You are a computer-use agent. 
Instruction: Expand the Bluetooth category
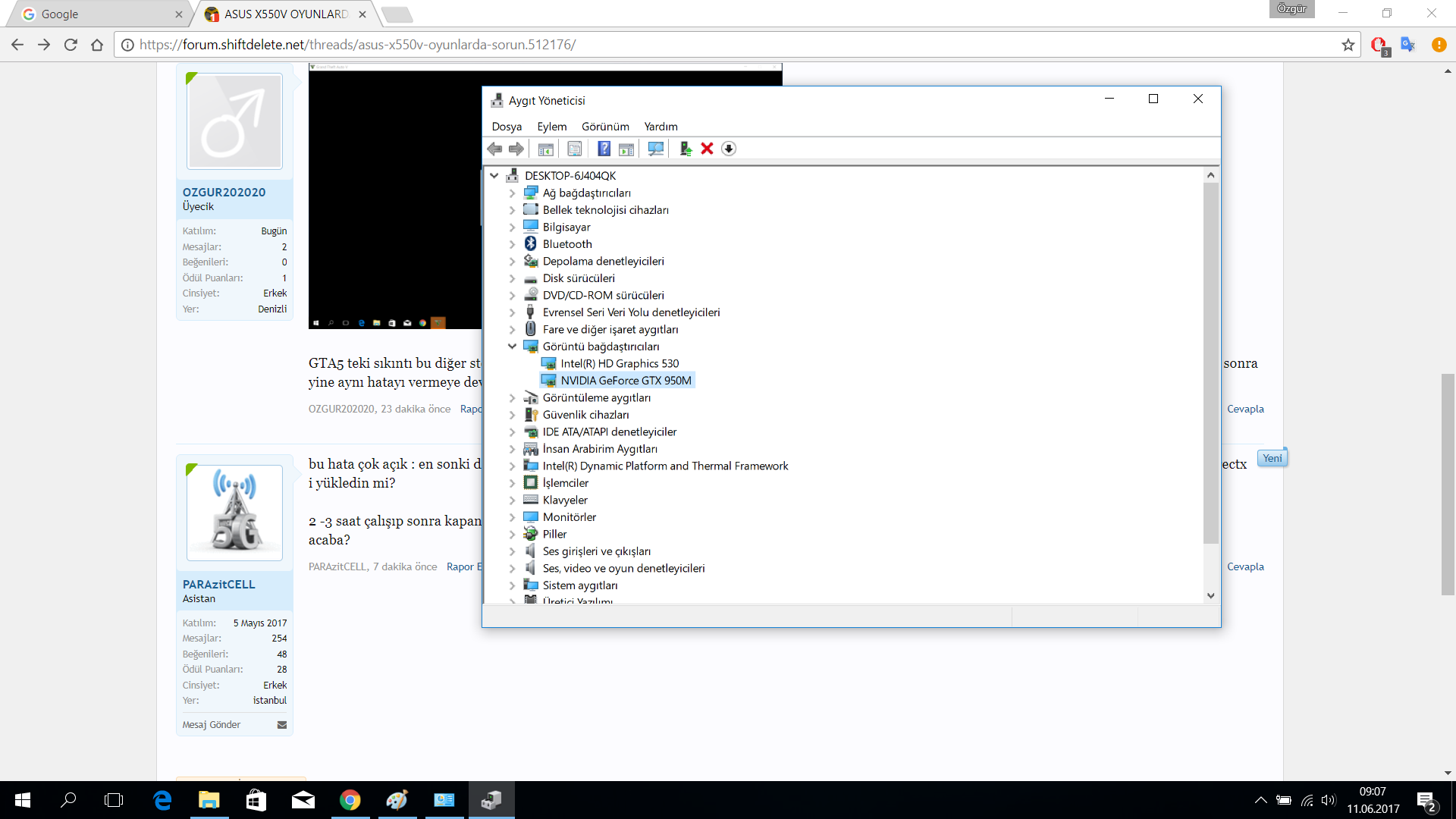[512, 244]
